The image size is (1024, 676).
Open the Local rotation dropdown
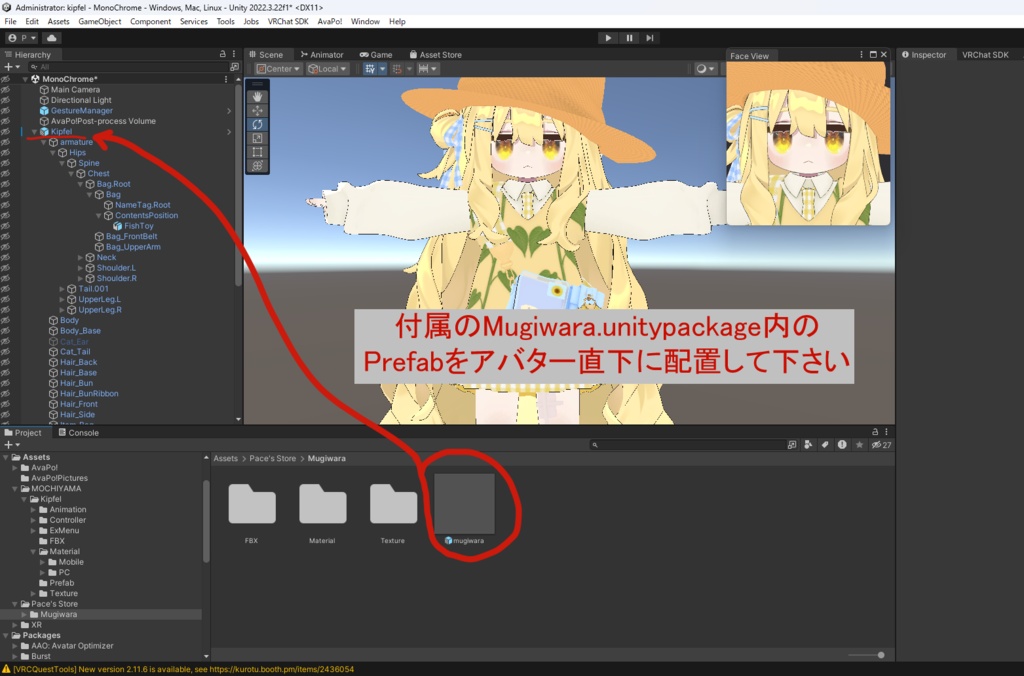pos(327,69)
